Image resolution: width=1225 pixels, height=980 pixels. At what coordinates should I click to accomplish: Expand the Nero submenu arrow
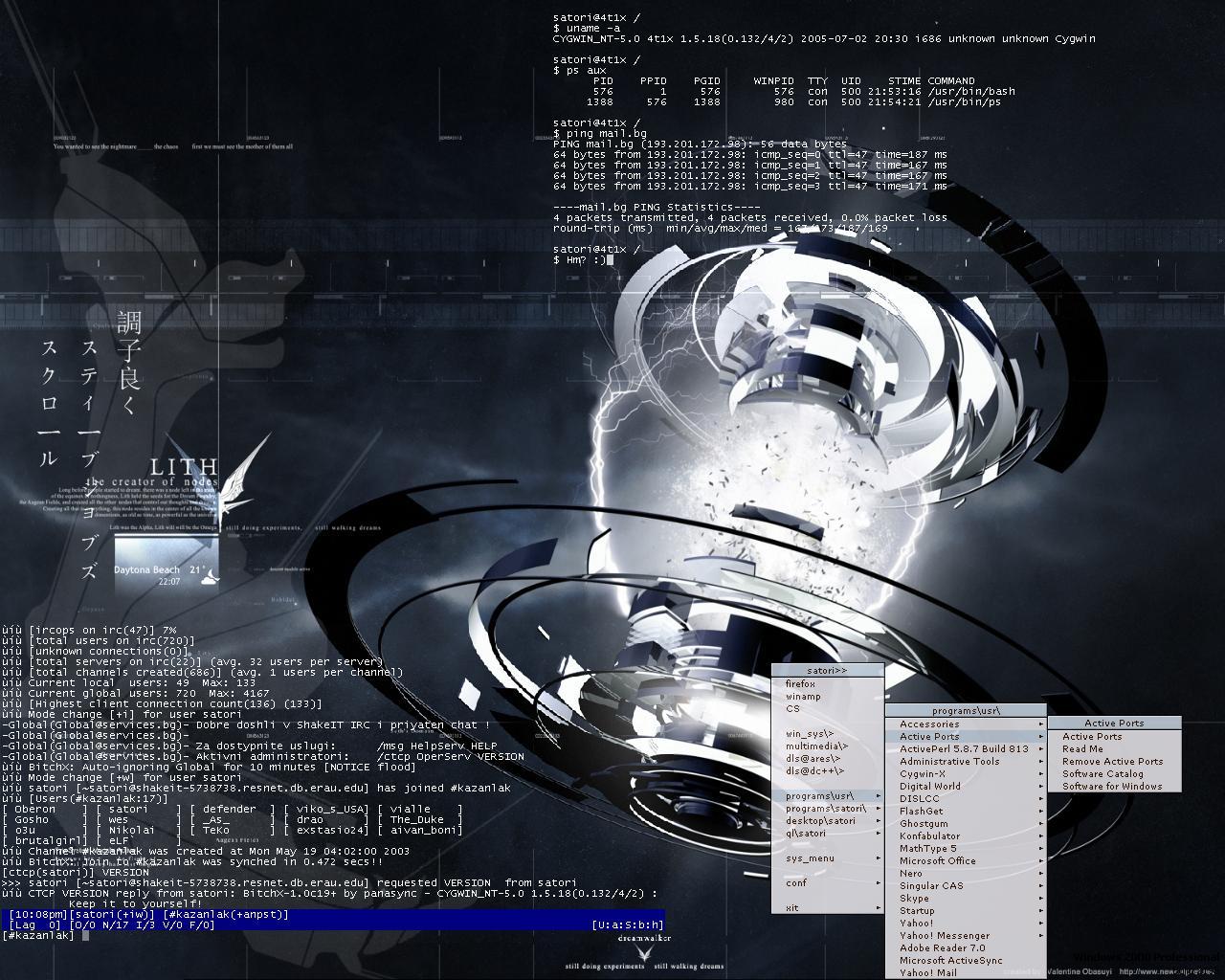(x=1040, y=874)
